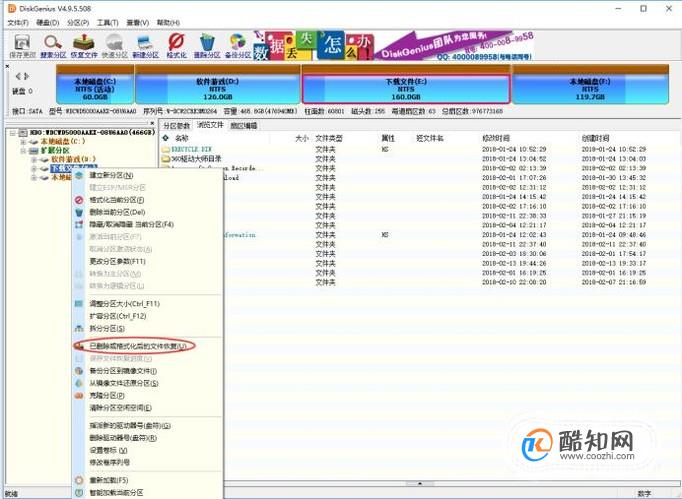
Task: Click the 隐藏/取消隐藏 当前分区 menu icon
Action: tap(79, 224)
